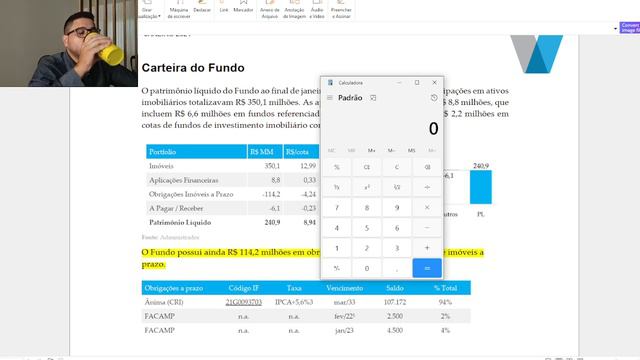Click the calculator digit 9 key
The image size is (640, 360).
point(397,208)
